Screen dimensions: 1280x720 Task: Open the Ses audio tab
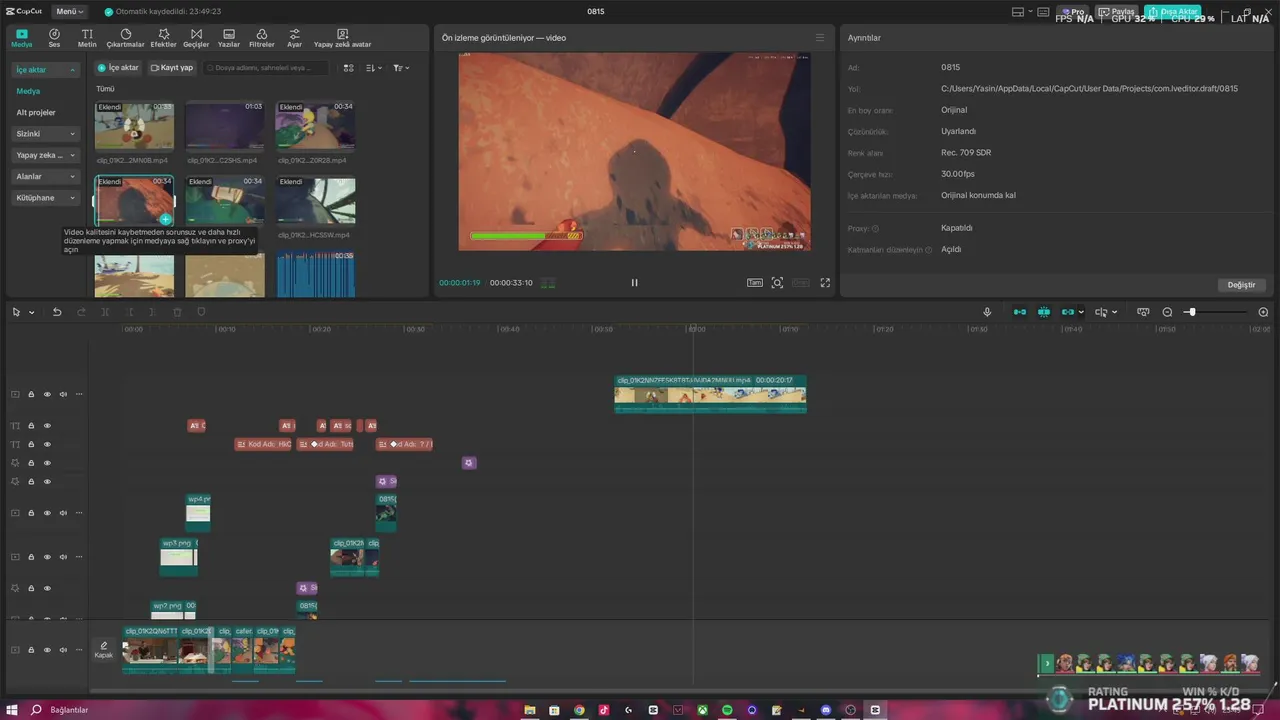tap(54, 38)
